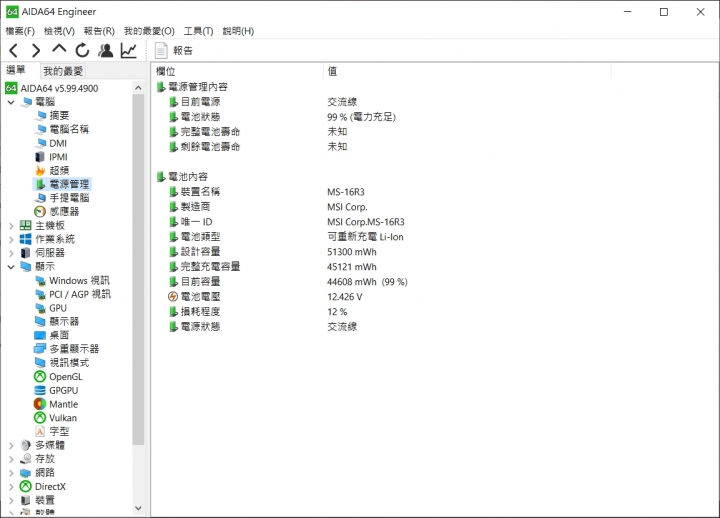
Task: Open the 感應器 sensor icon
Action: [x=40, y=211]
